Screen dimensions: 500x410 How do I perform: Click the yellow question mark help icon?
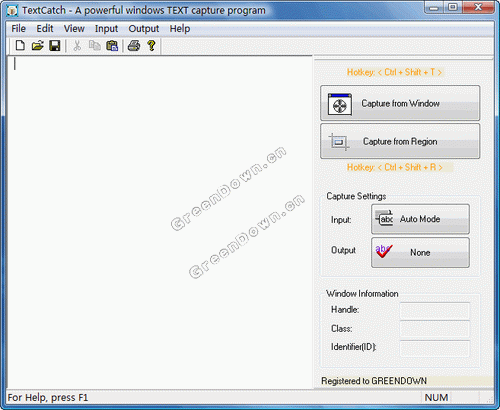(151, 45)
